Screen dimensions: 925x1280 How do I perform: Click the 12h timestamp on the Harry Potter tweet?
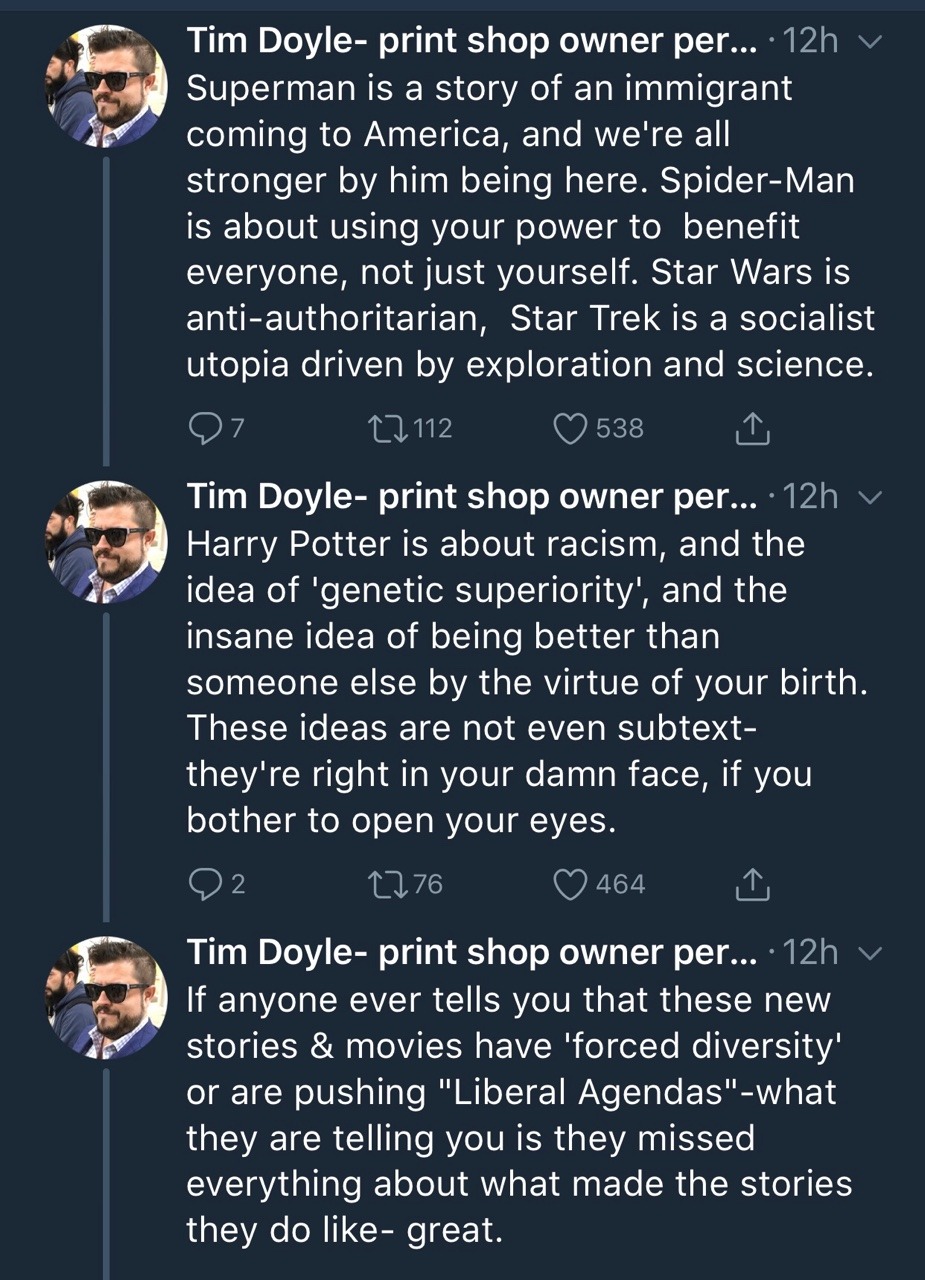pyautogui.click(x=812, y=497)
